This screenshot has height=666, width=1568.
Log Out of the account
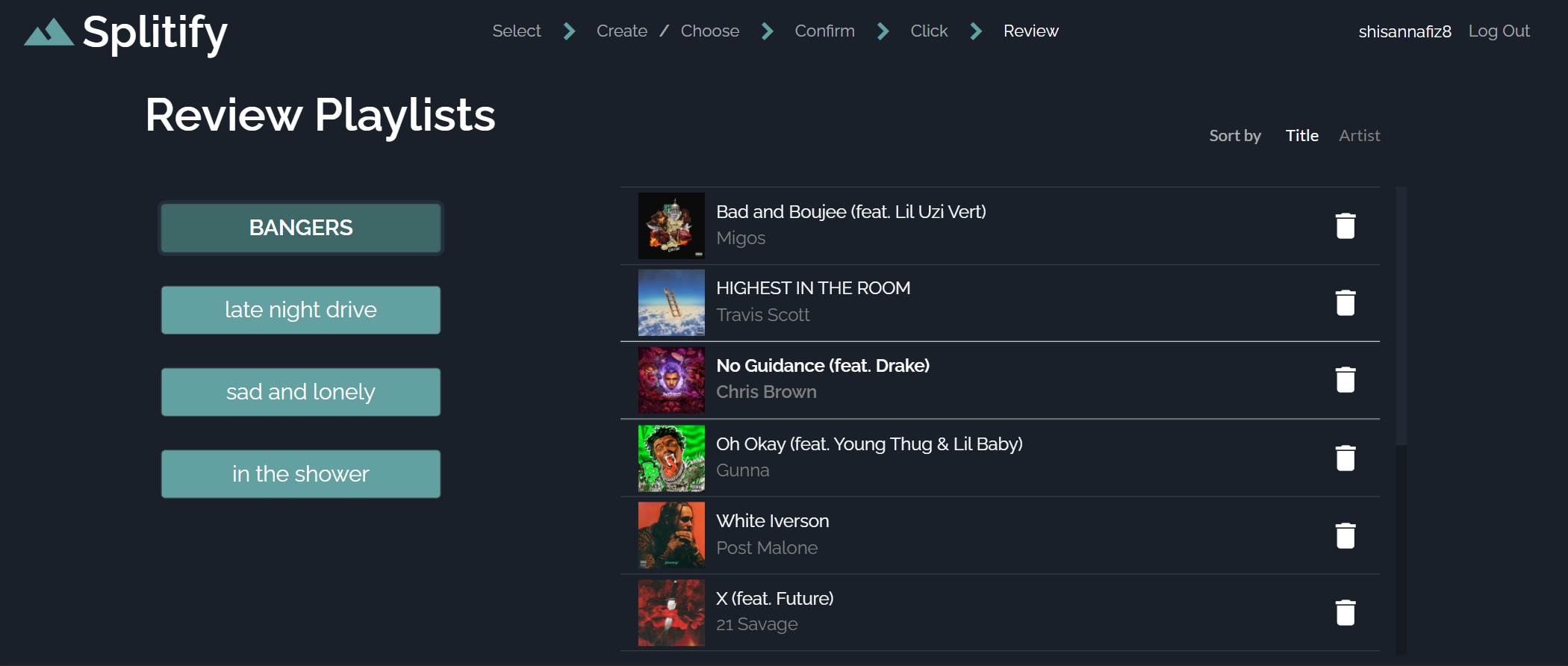point(1499,31)
